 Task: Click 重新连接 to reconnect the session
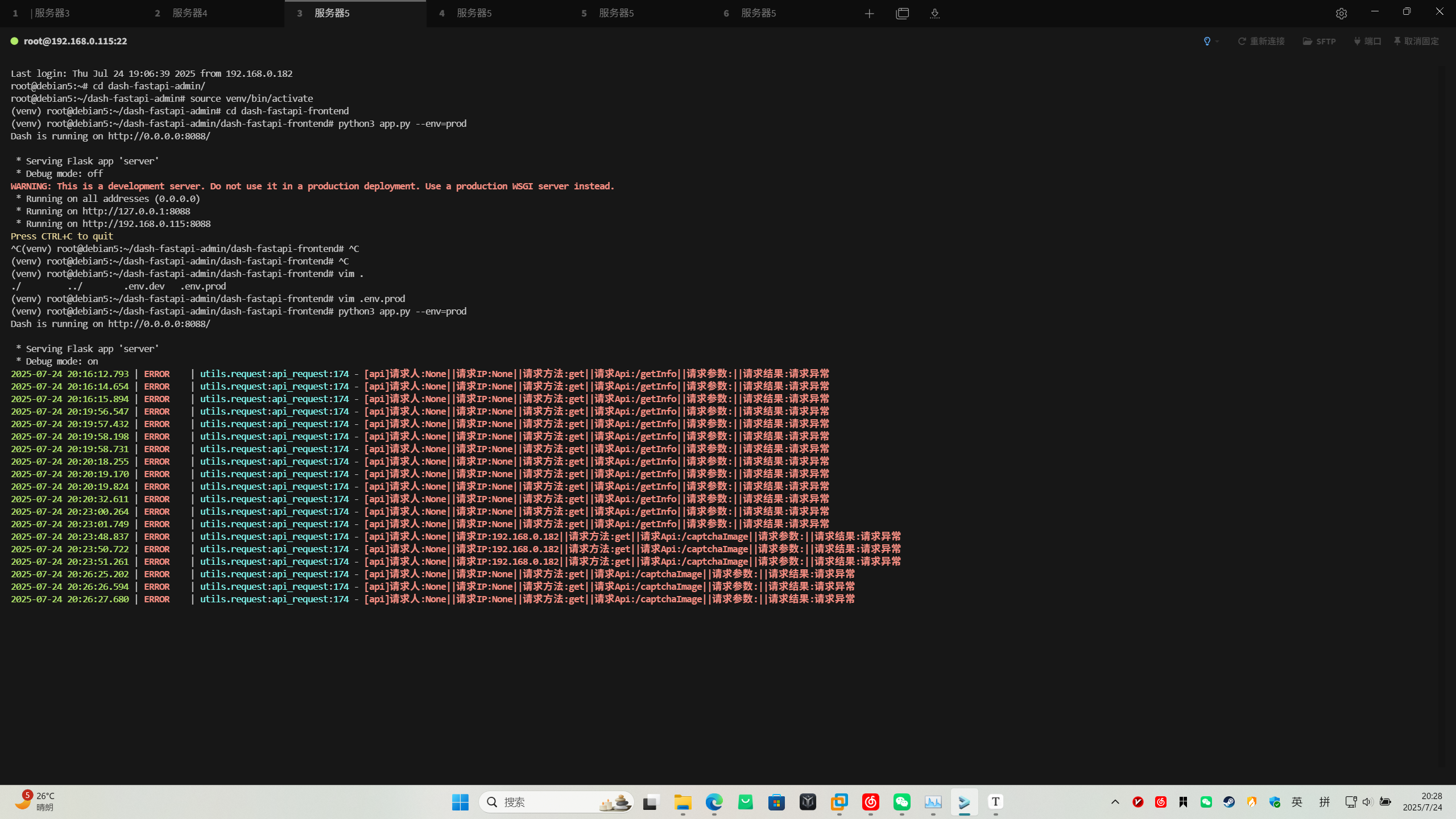(x=1261, y=41)
